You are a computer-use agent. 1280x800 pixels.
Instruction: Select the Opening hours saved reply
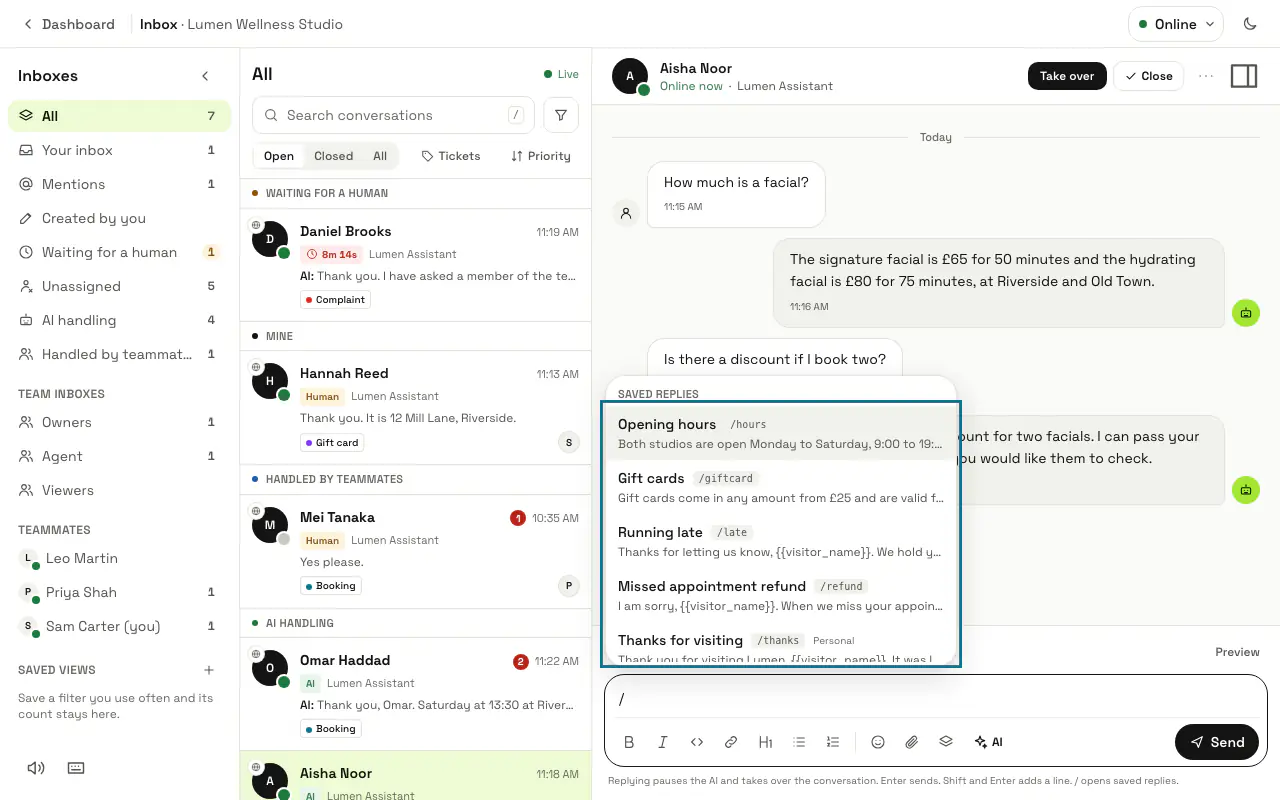click(x=781, y=434)
